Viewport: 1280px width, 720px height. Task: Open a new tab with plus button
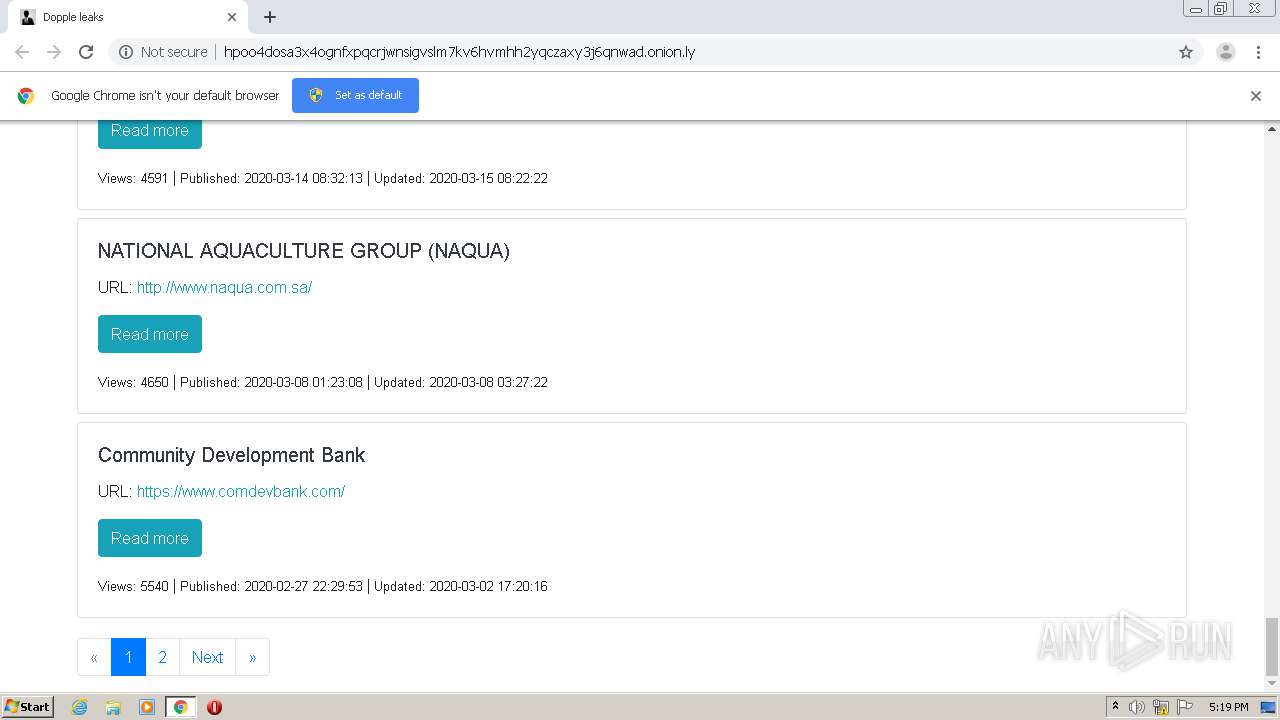270,17
